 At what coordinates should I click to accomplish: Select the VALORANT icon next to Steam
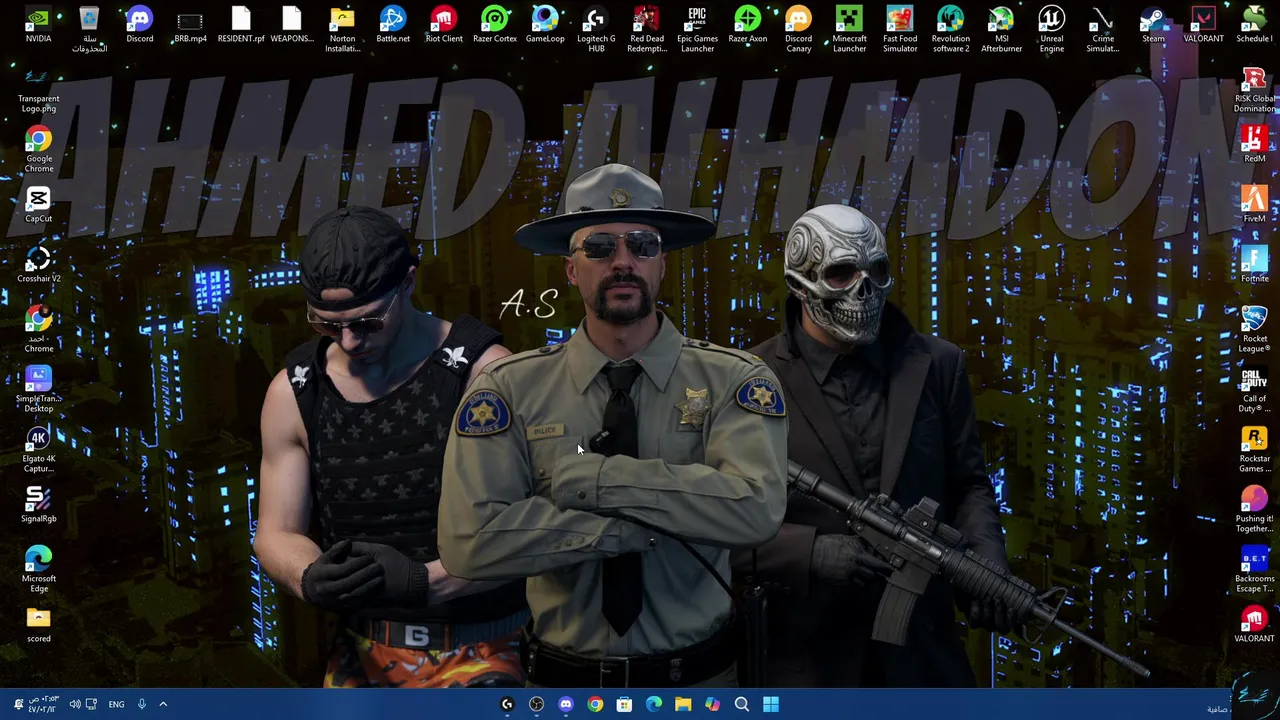(1203, 26)
